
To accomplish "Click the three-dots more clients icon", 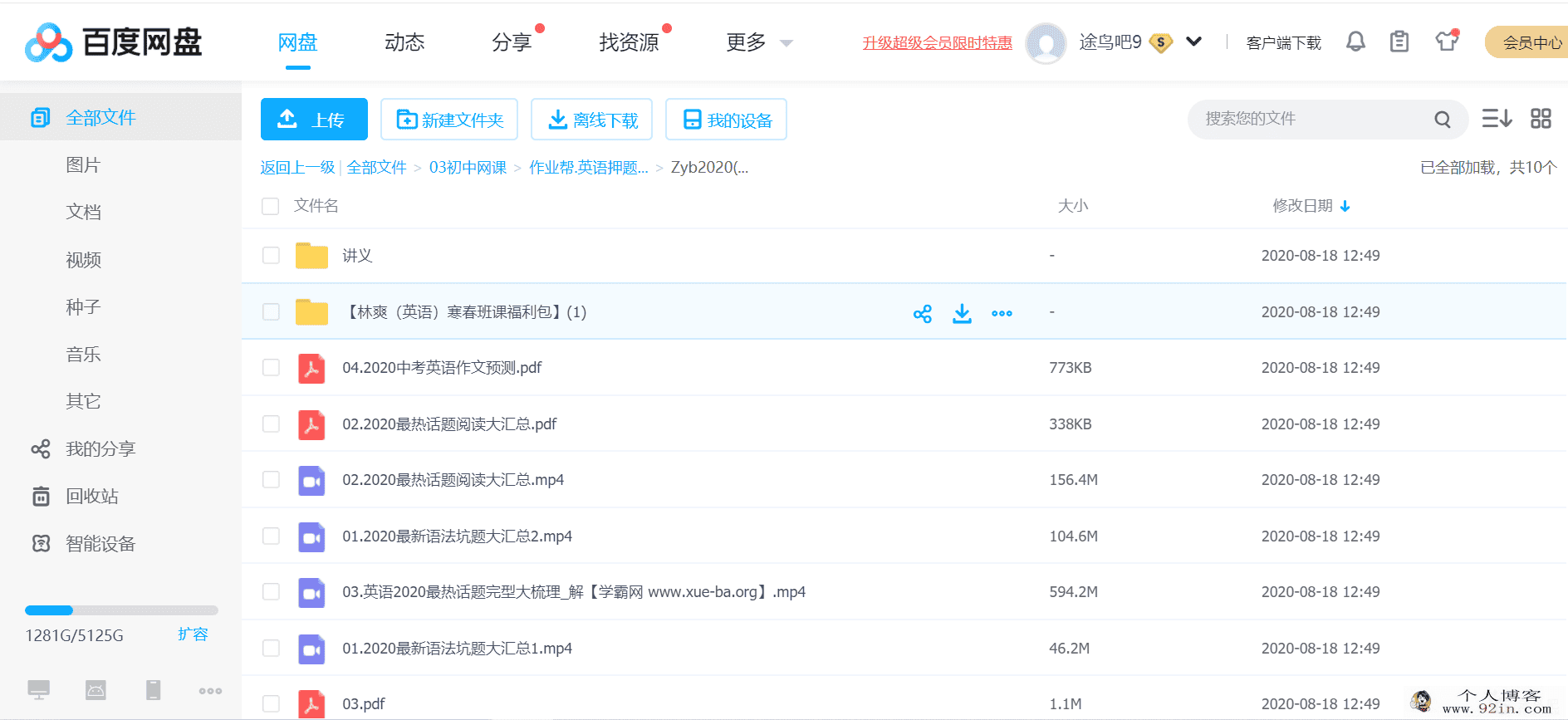I will 210,691.
